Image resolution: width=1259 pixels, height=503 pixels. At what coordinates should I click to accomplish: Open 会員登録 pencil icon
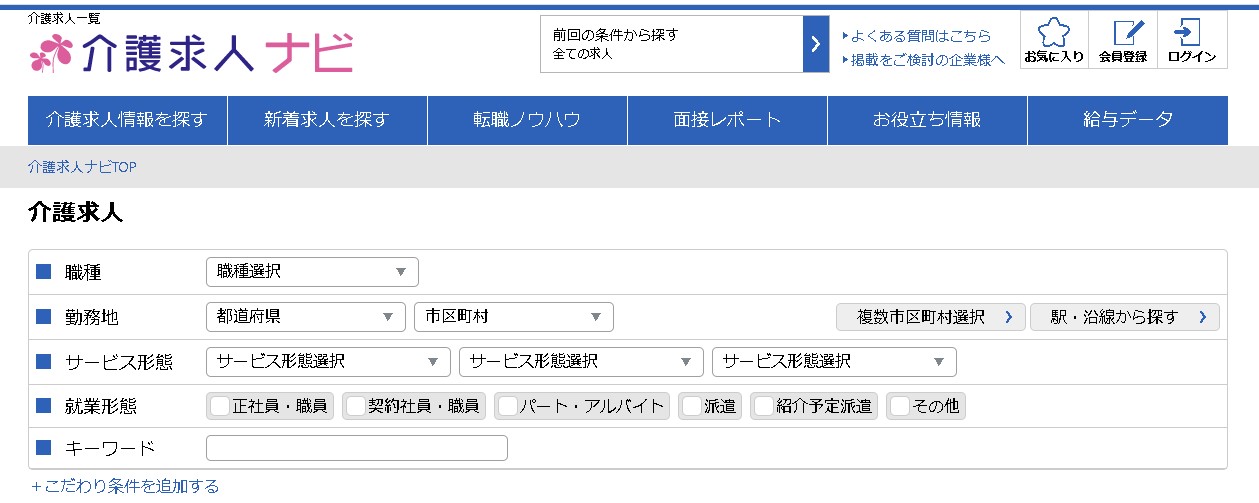tap(1123, 34)
